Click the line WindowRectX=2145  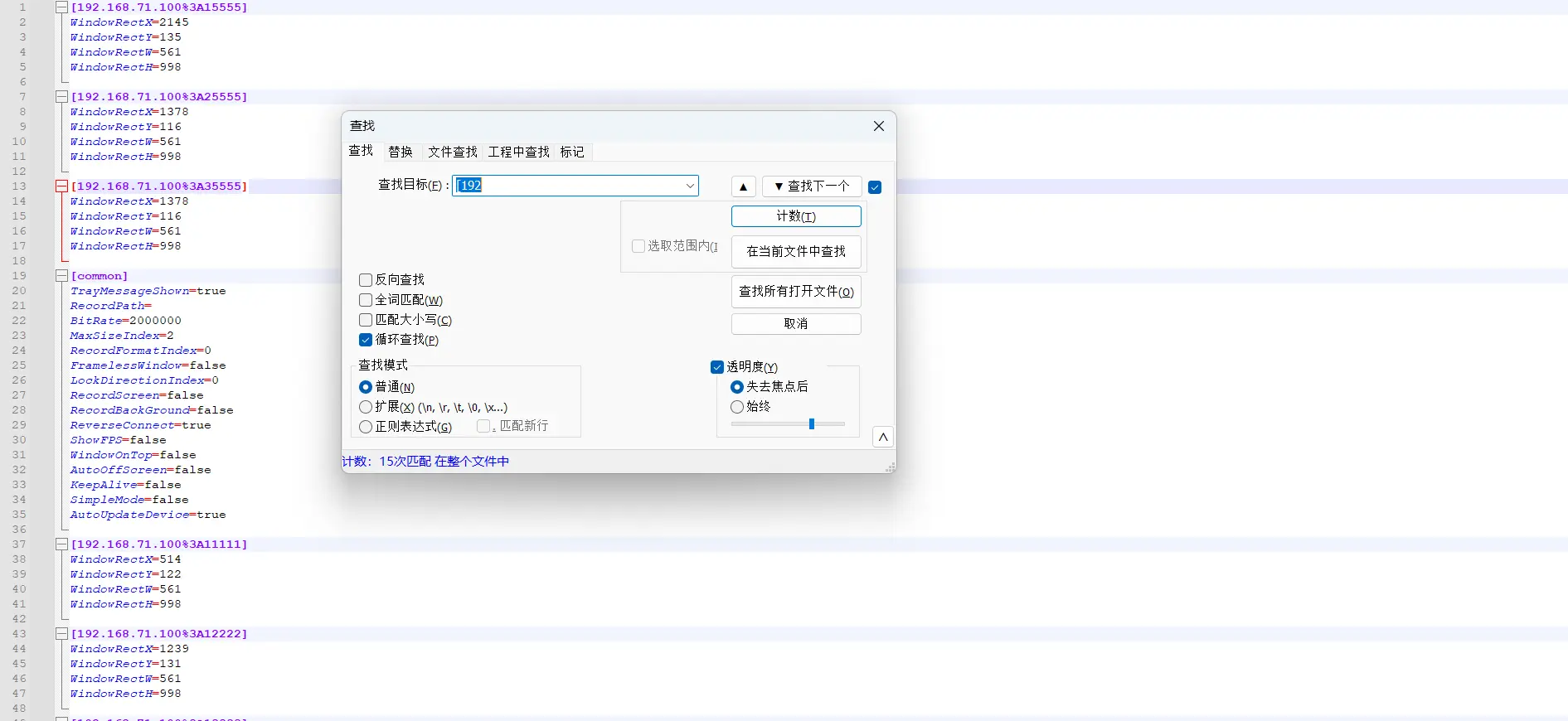tap(129, 22)
